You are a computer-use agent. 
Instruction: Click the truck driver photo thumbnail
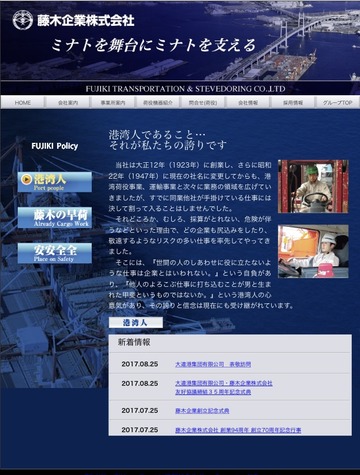tap(313, 251)
